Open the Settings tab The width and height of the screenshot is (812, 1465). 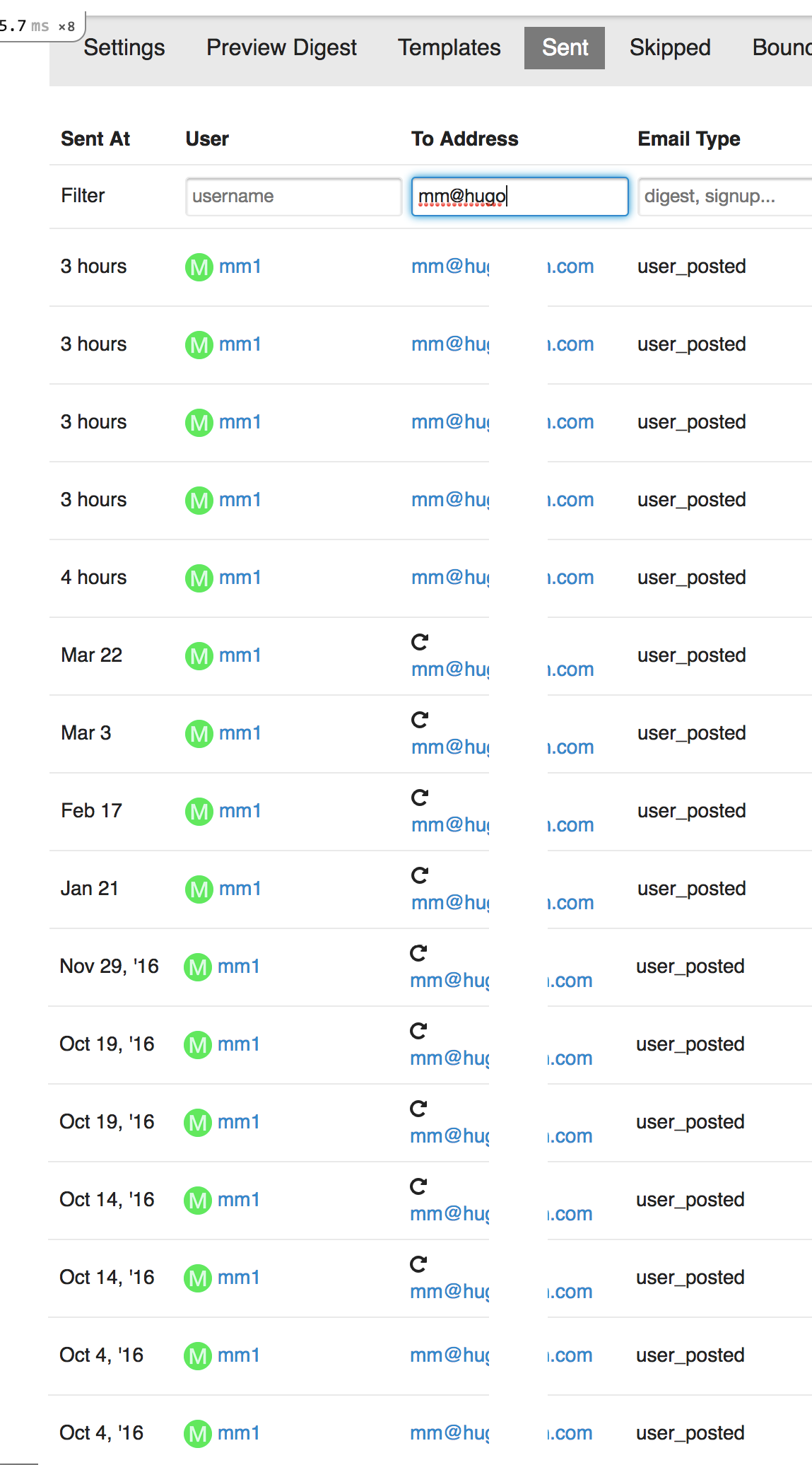pyautogui.click(x=124, y=47)
